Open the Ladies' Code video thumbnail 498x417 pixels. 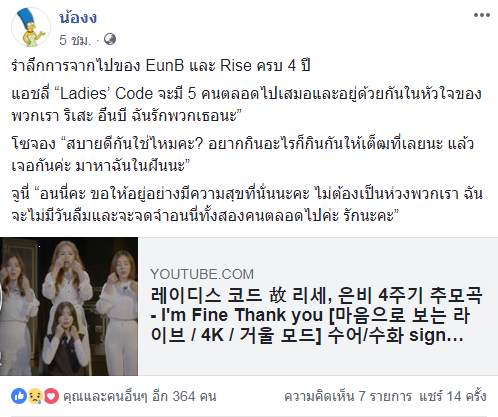pos(69,306)
